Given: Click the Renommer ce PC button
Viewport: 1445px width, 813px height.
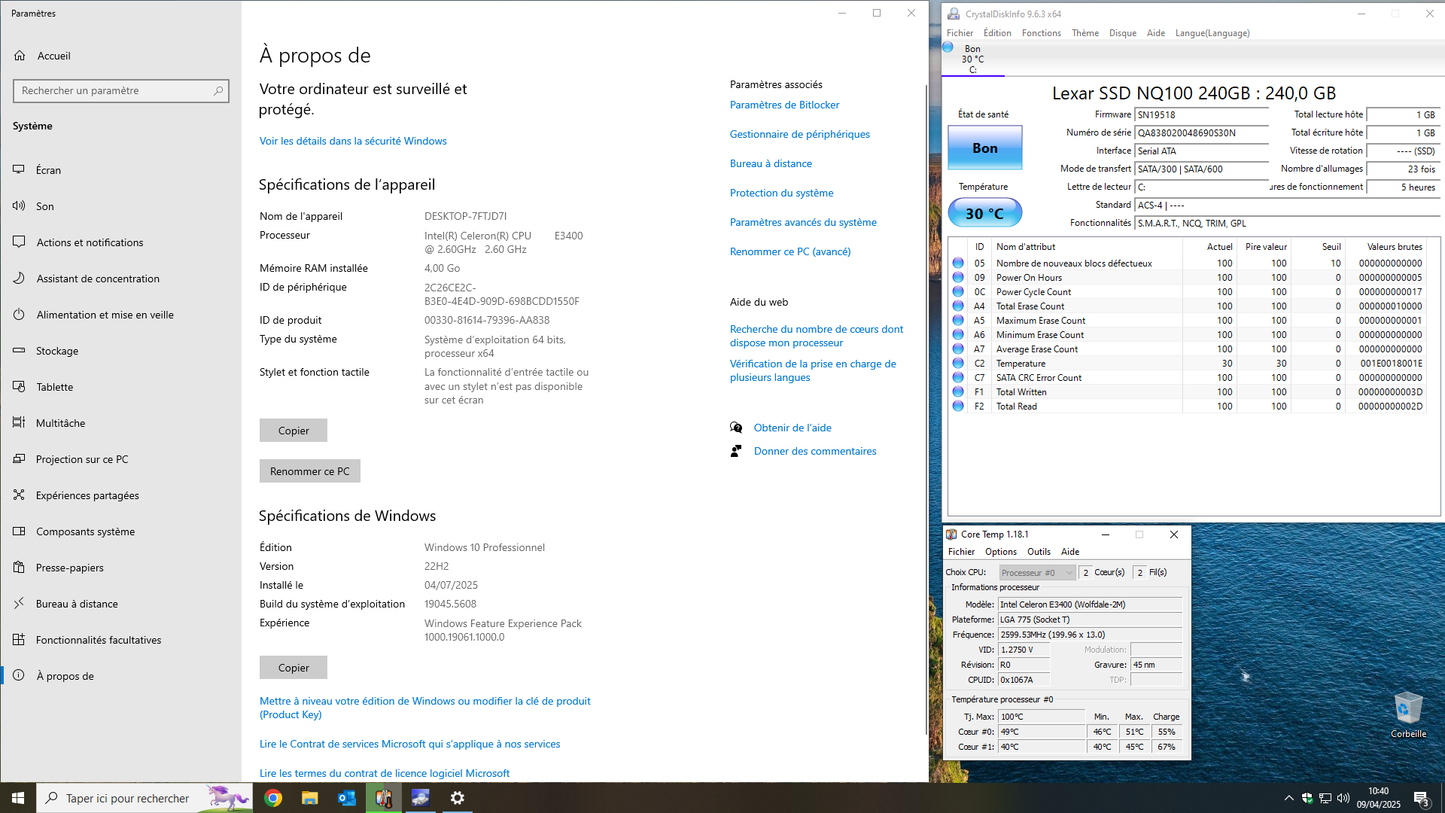Looking at the screenshot, I should click(309, 471).
